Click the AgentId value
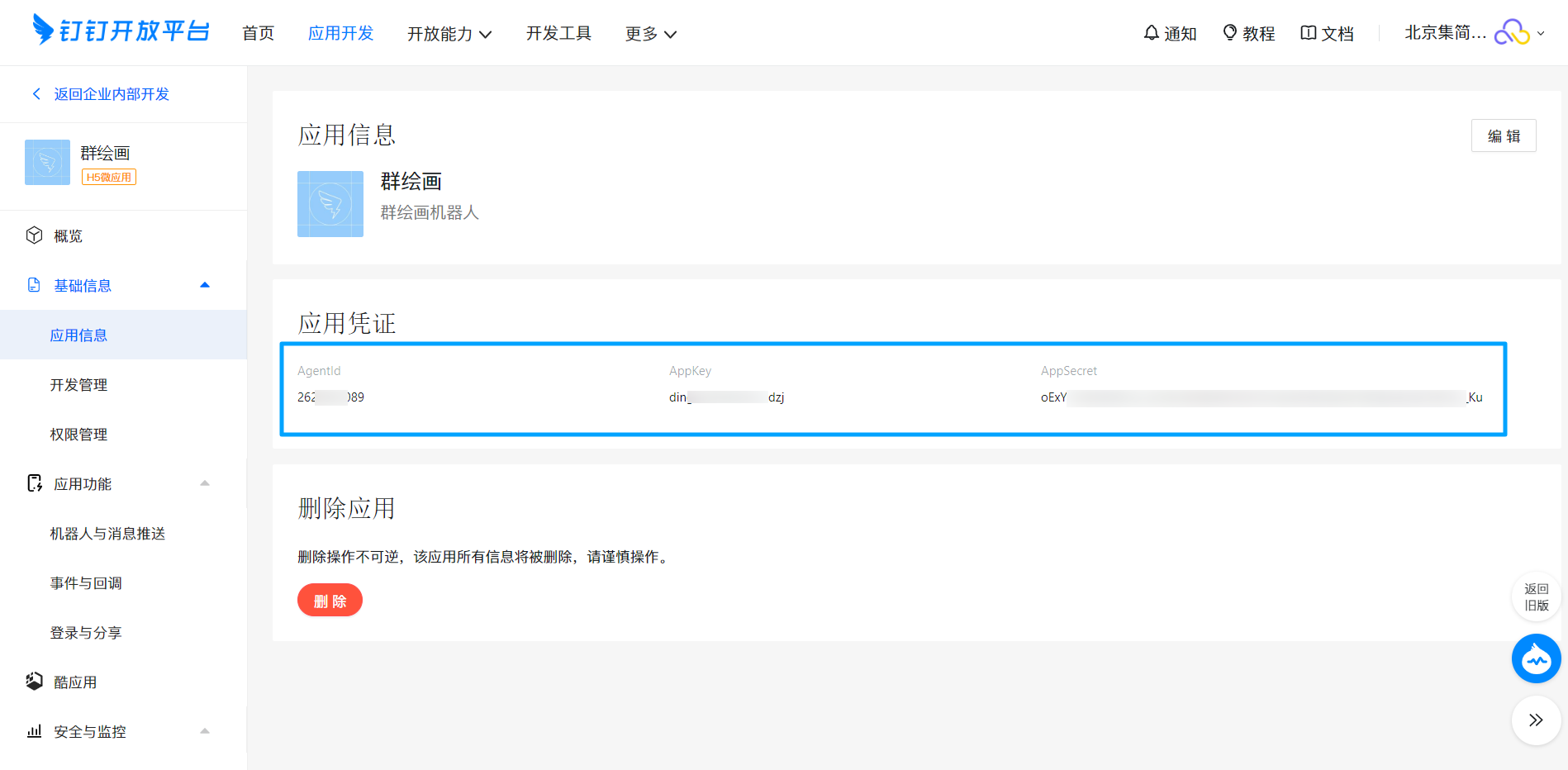 coord(330,397)
